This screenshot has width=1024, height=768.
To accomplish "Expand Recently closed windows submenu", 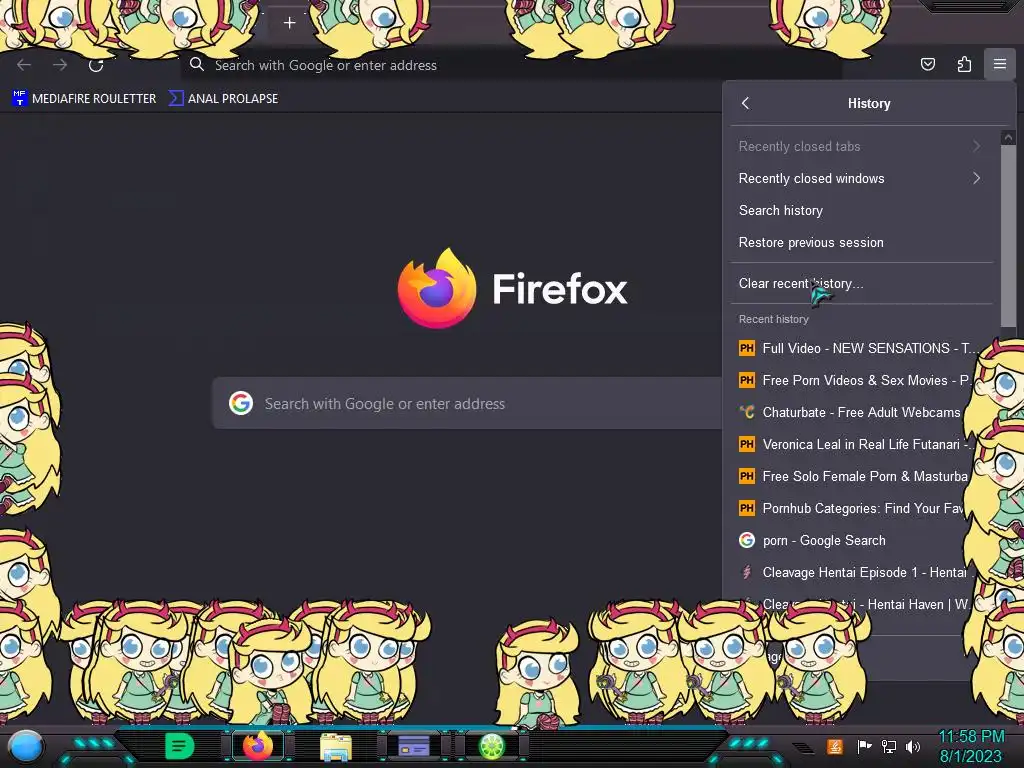I will coord(861,178).
